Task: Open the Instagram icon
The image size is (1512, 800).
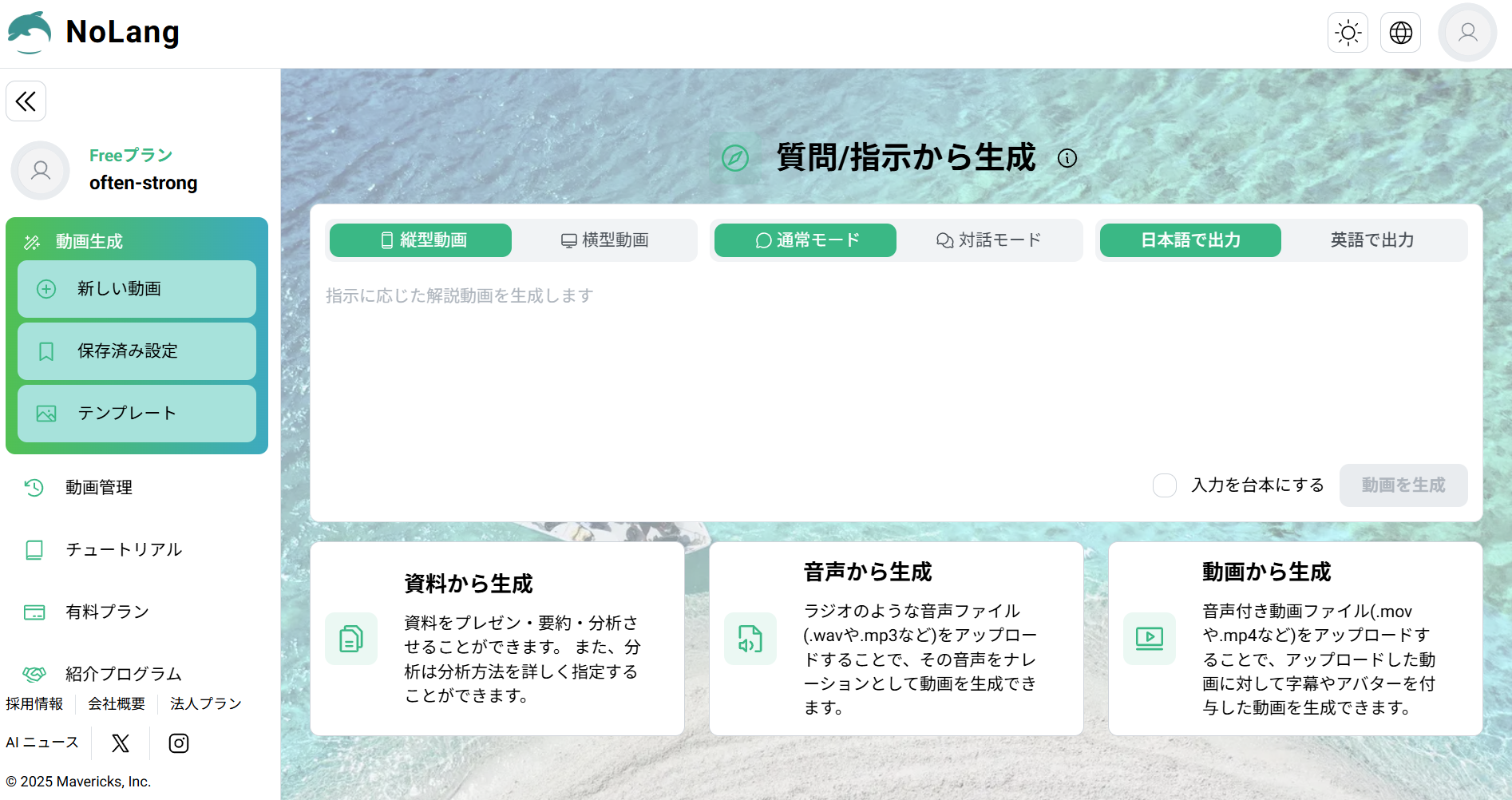Action: [177, 743]
